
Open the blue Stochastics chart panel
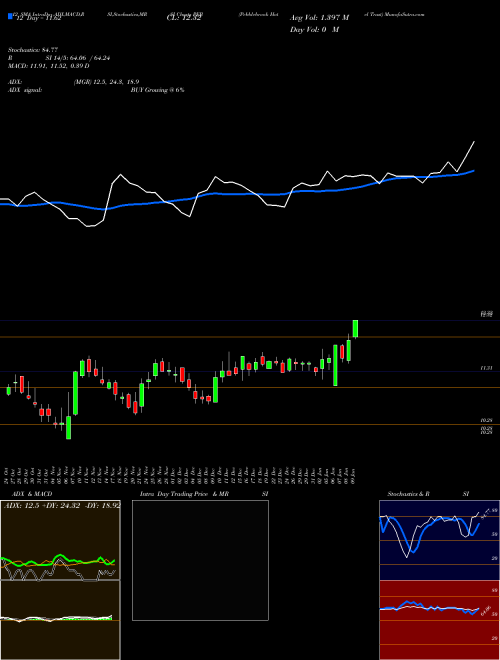coord(439,540)
